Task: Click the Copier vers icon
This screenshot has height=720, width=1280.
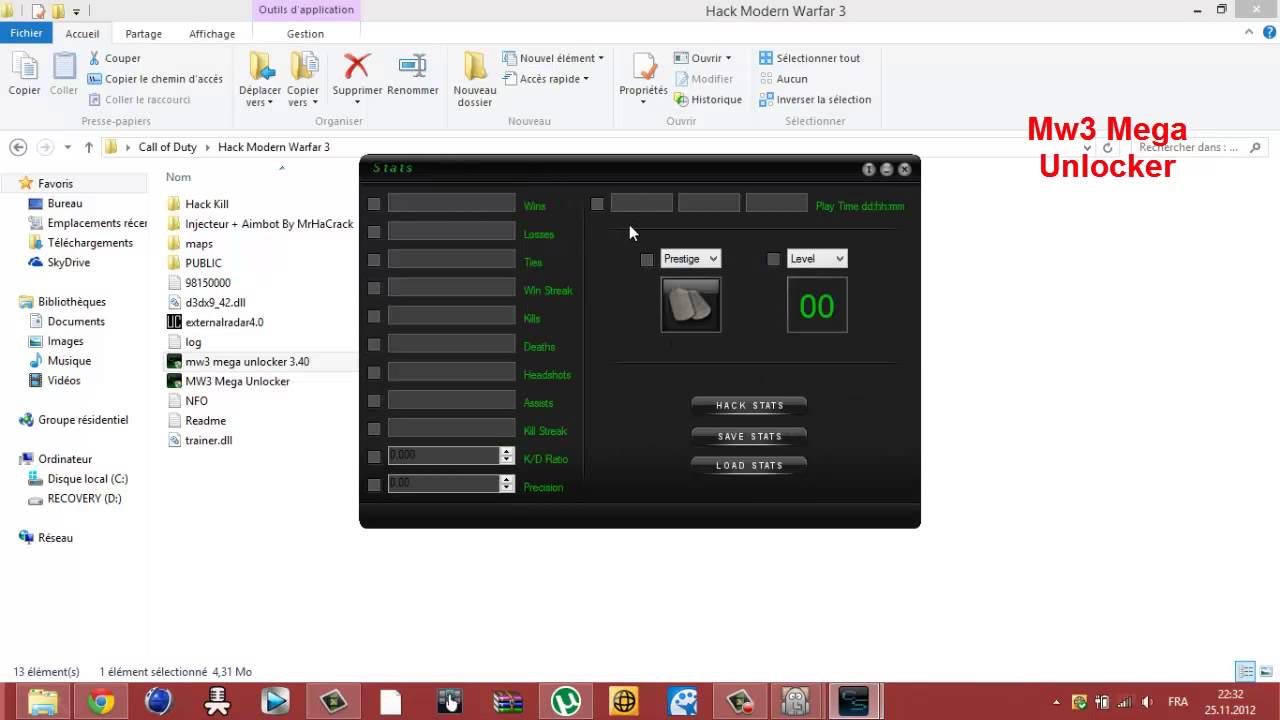Action: (303, 66)
